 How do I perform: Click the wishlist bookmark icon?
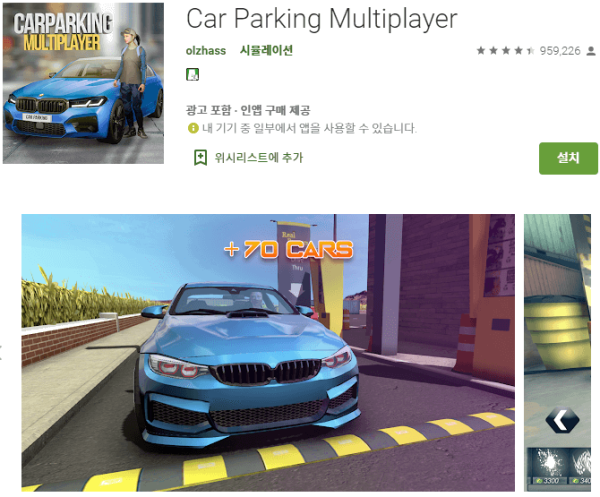(201, 158)
